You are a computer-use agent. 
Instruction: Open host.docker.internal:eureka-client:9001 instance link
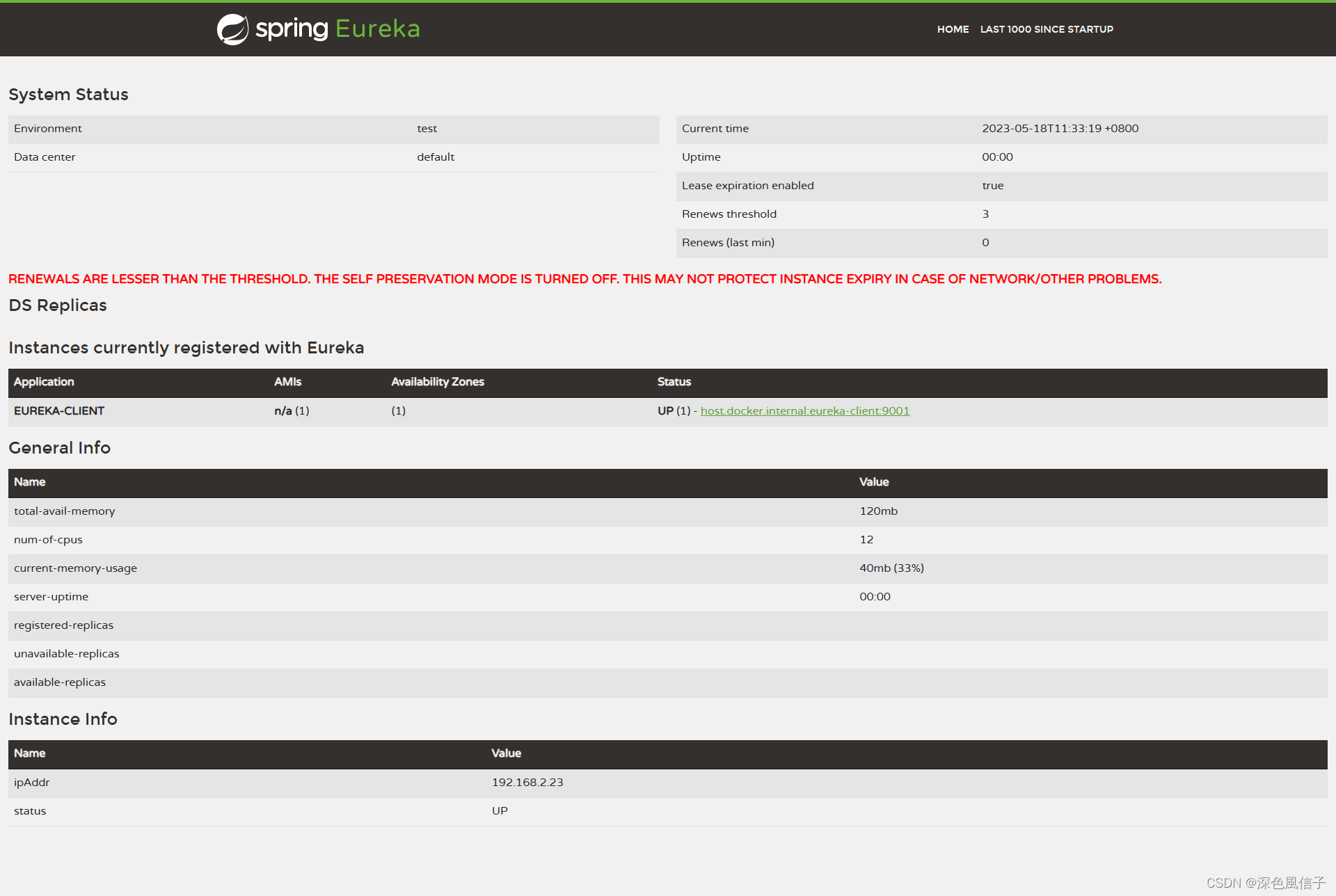[x=804, y=411]
